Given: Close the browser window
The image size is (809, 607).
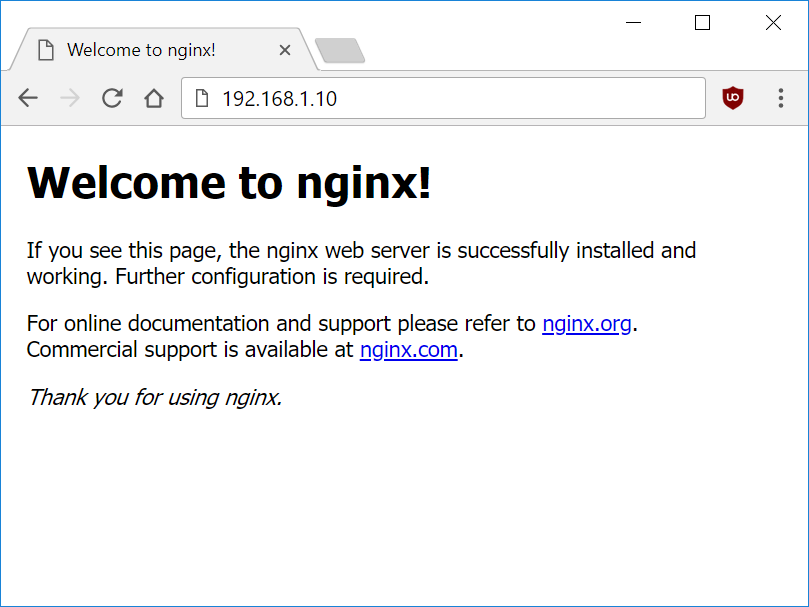Looking at the screenshot, I should point(773,23).
